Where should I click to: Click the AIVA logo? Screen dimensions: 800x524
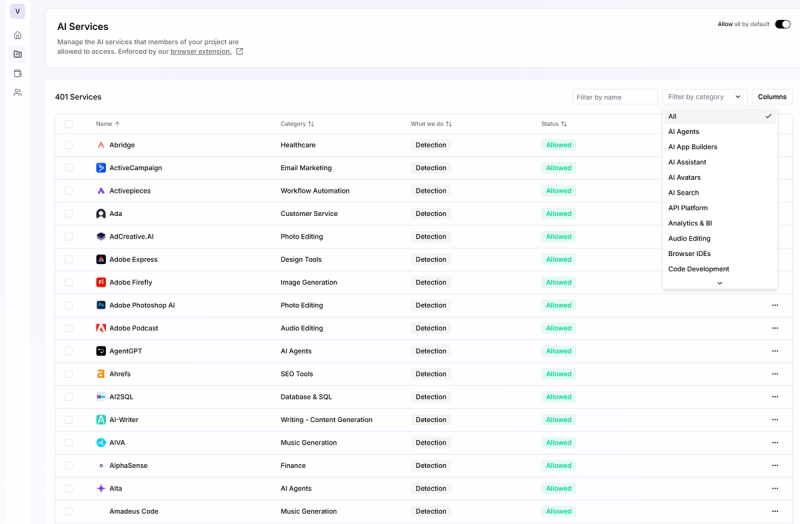tap(101, 442)
